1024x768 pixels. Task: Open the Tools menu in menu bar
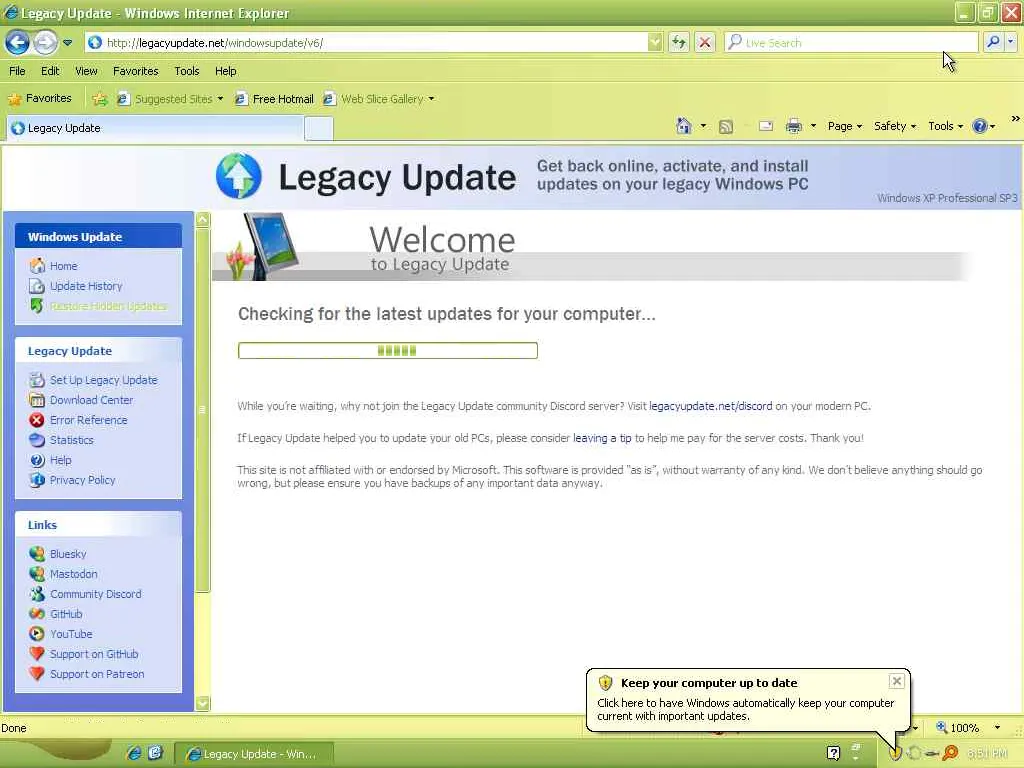tap(186, 71)
